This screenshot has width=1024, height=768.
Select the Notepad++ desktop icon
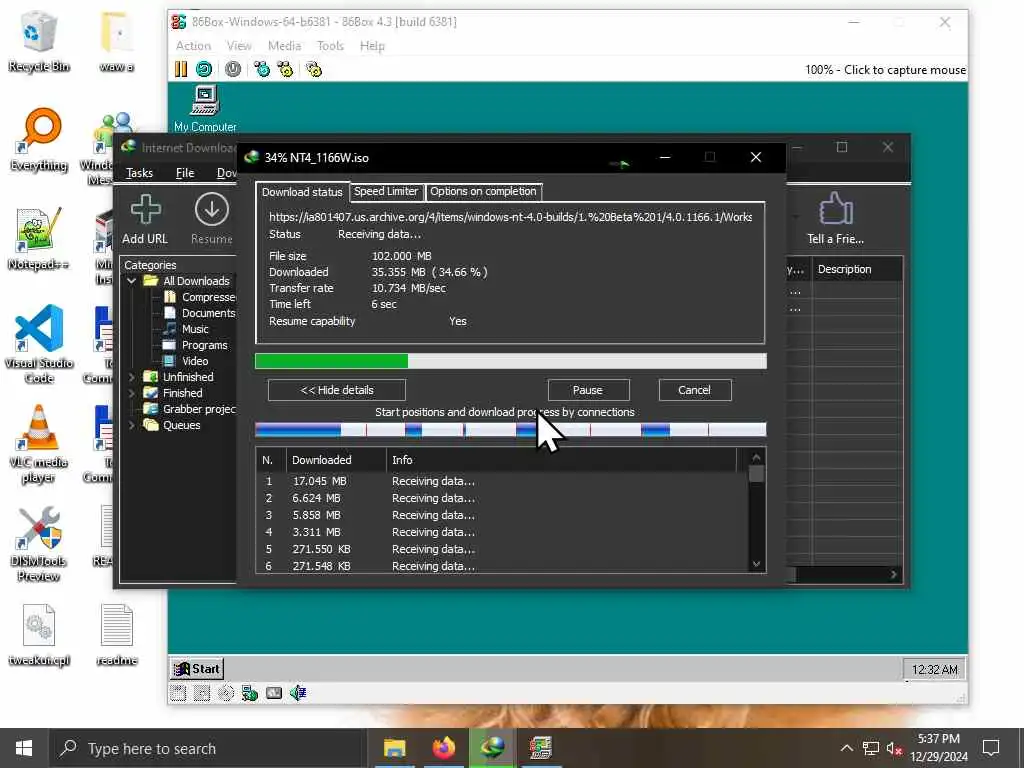pyautogui.click(x=39, y=239)
